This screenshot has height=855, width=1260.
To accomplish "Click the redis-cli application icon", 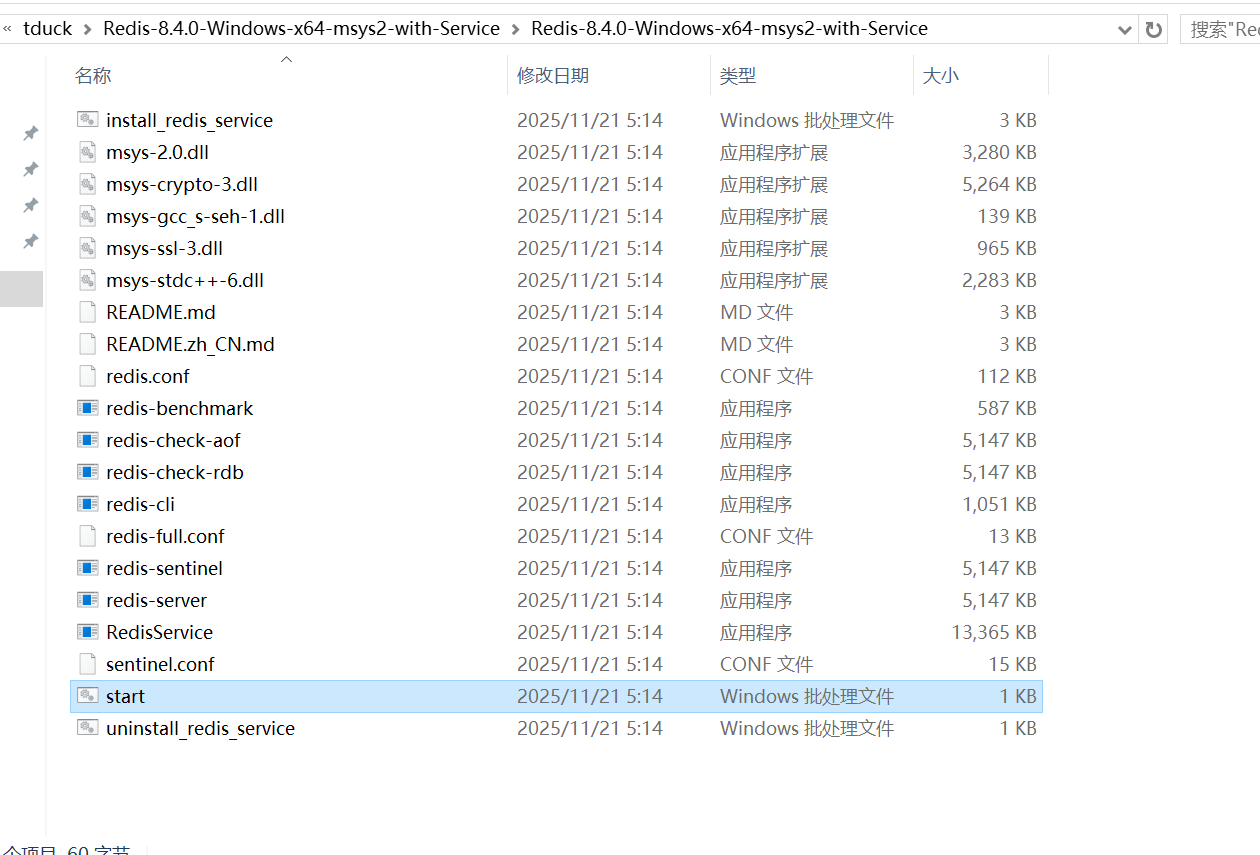I will (88, 504).
